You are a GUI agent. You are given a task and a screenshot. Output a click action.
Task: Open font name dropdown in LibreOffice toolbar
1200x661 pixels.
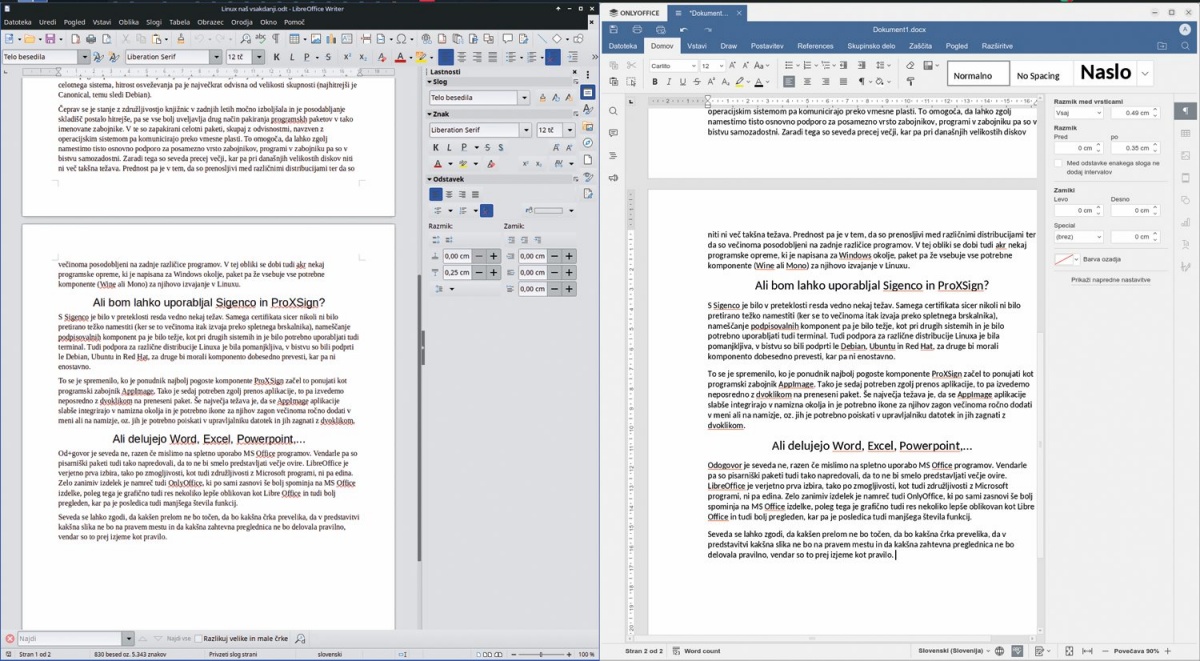[x=215, y=57]
